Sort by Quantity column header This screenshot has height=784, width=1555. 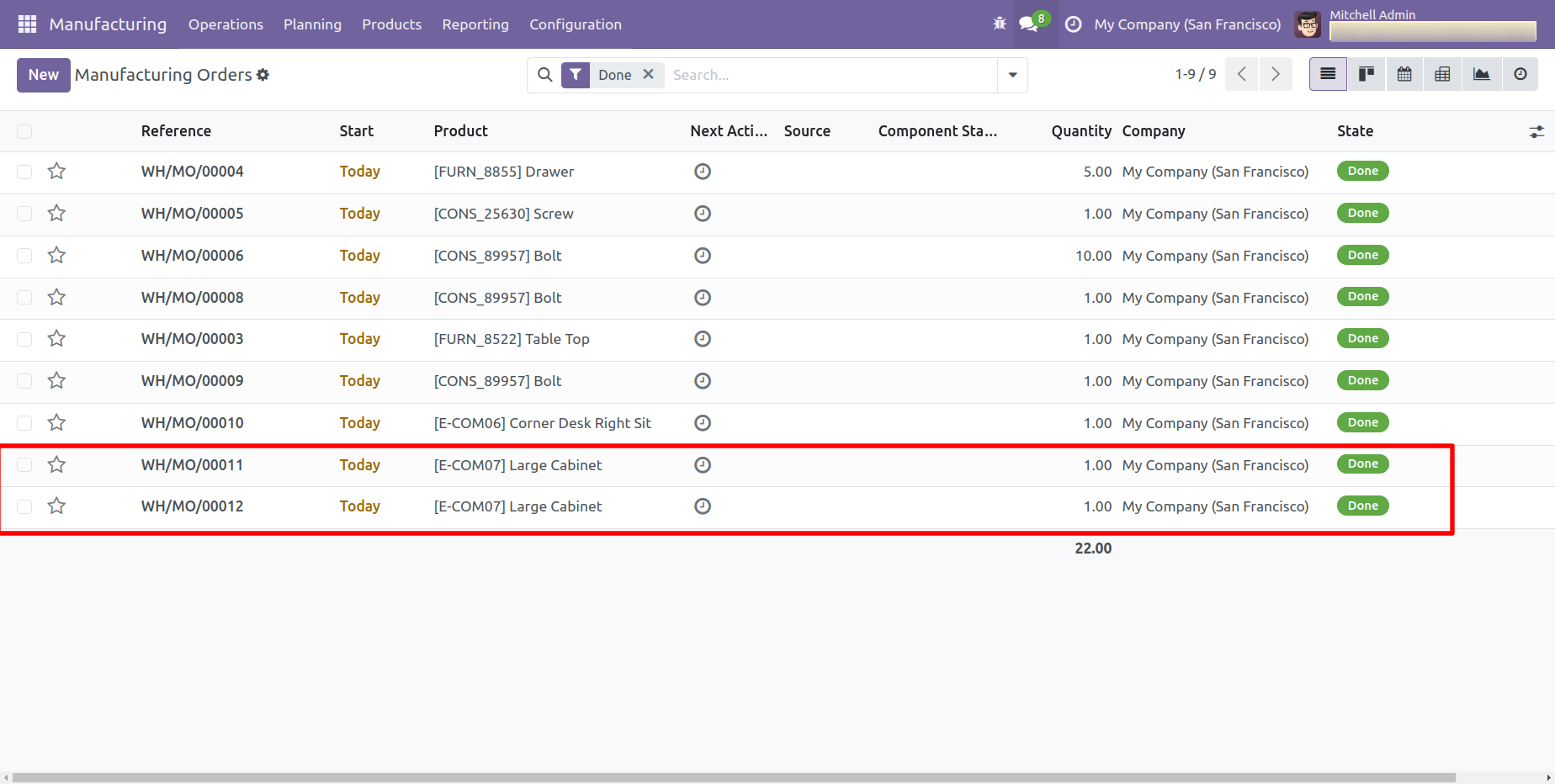[x=1081, y=131]
